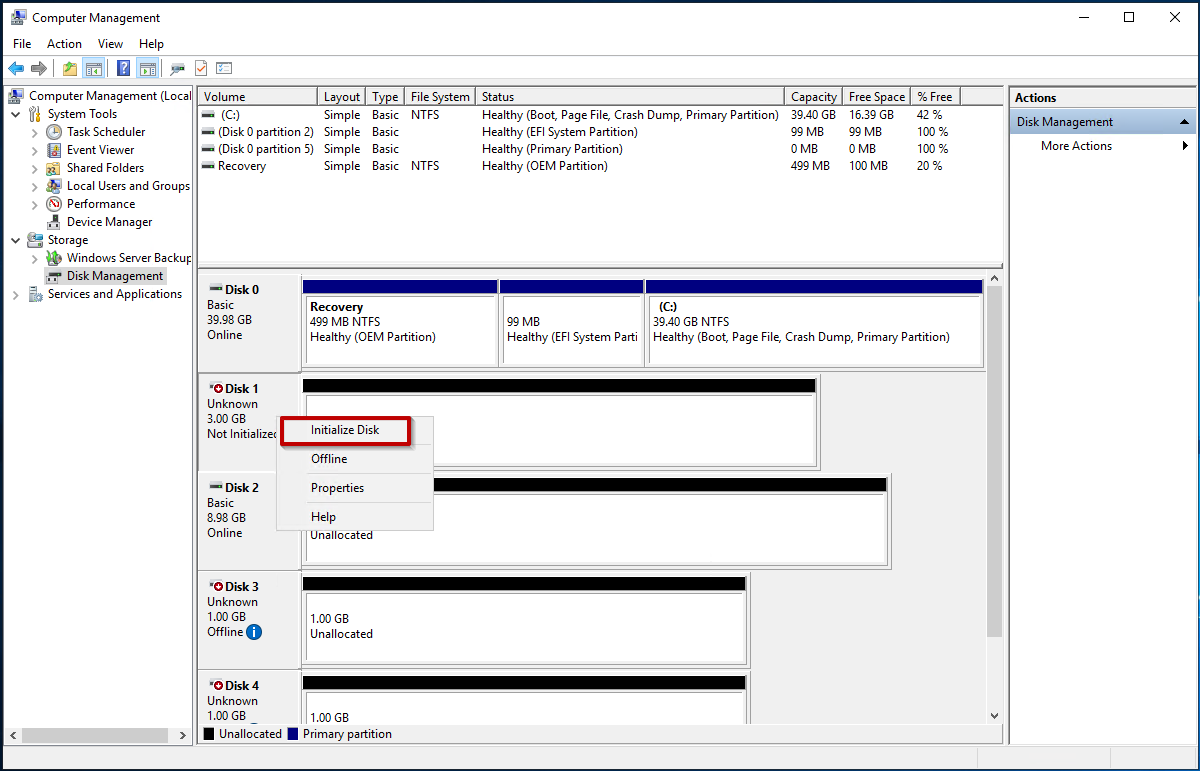Expand the Windows Server Backup node
The image size is (1200, 771).
click(35, 258)
